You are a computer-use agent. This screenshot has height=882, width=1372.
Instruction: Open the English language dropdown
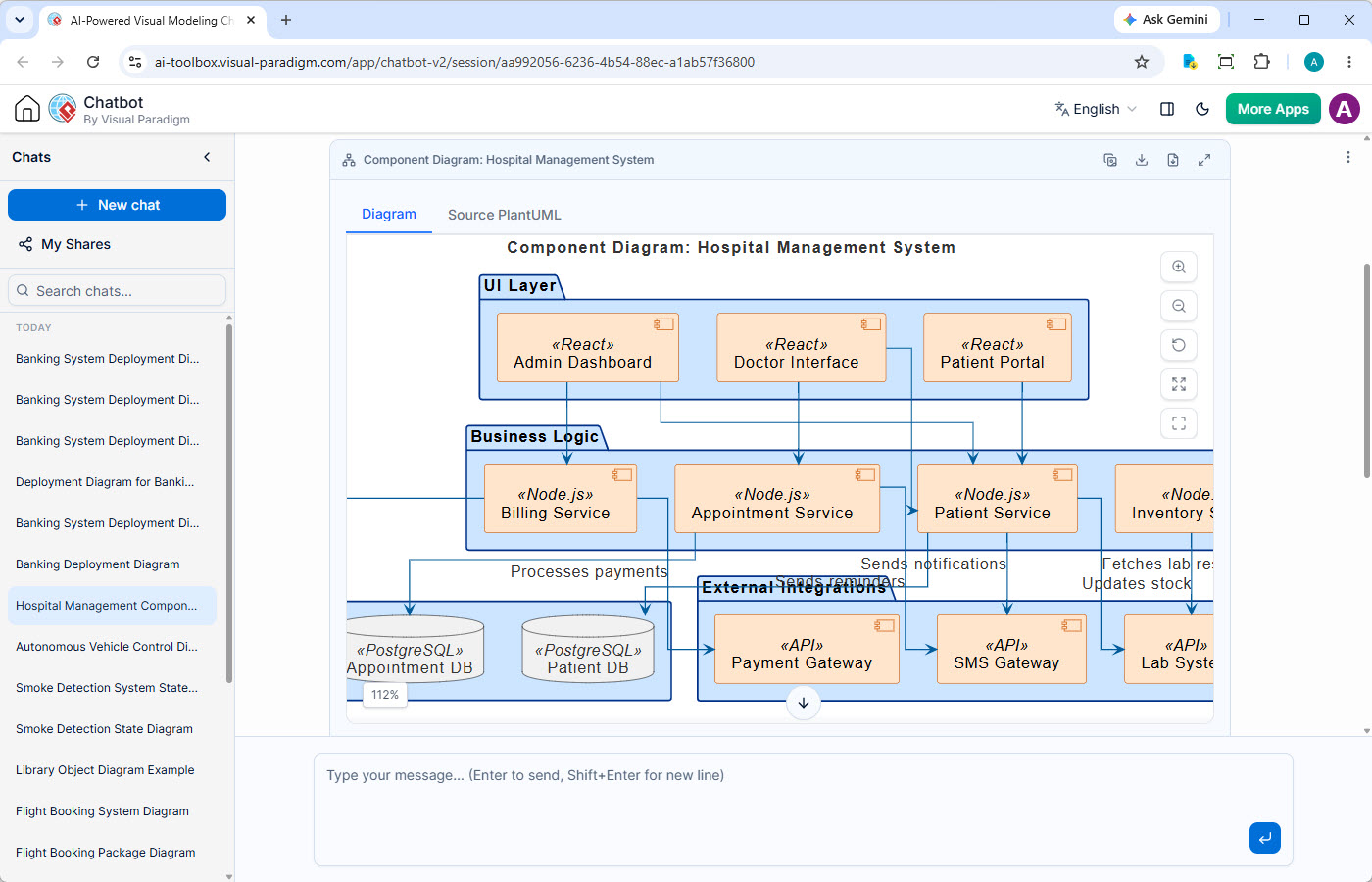click(x=1096, y=109)
